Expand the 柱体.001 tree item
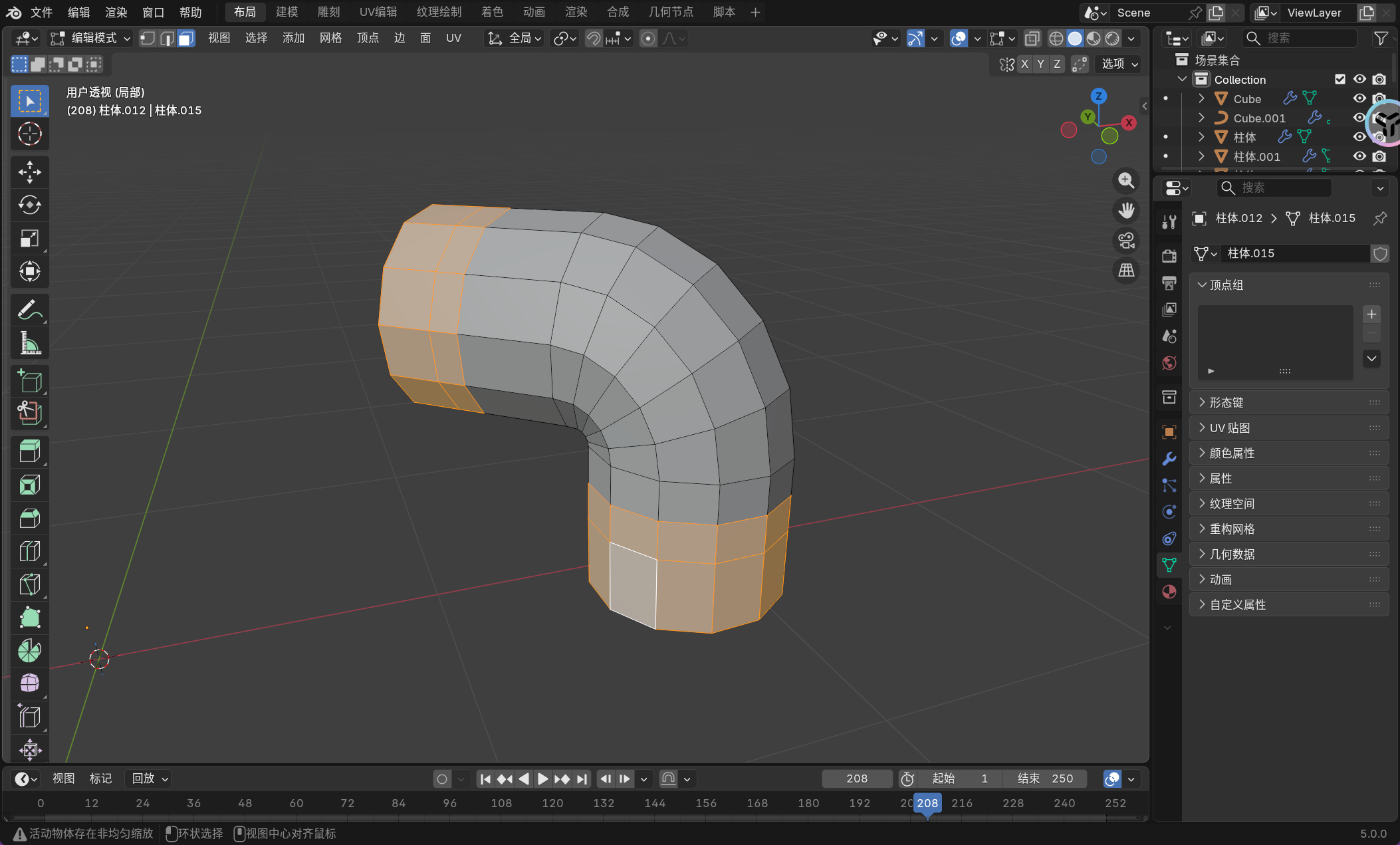The image size is (1400, 845). [x=1201, y=156]
